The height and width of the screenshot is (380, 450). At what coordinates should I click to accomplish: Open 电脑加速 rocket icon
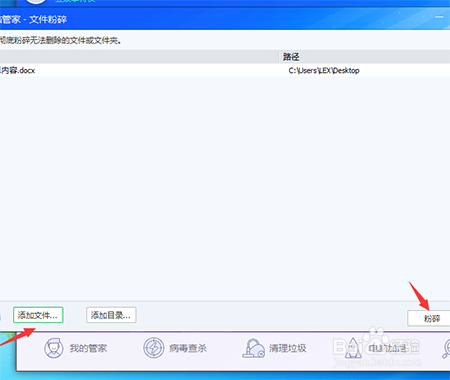353,348
